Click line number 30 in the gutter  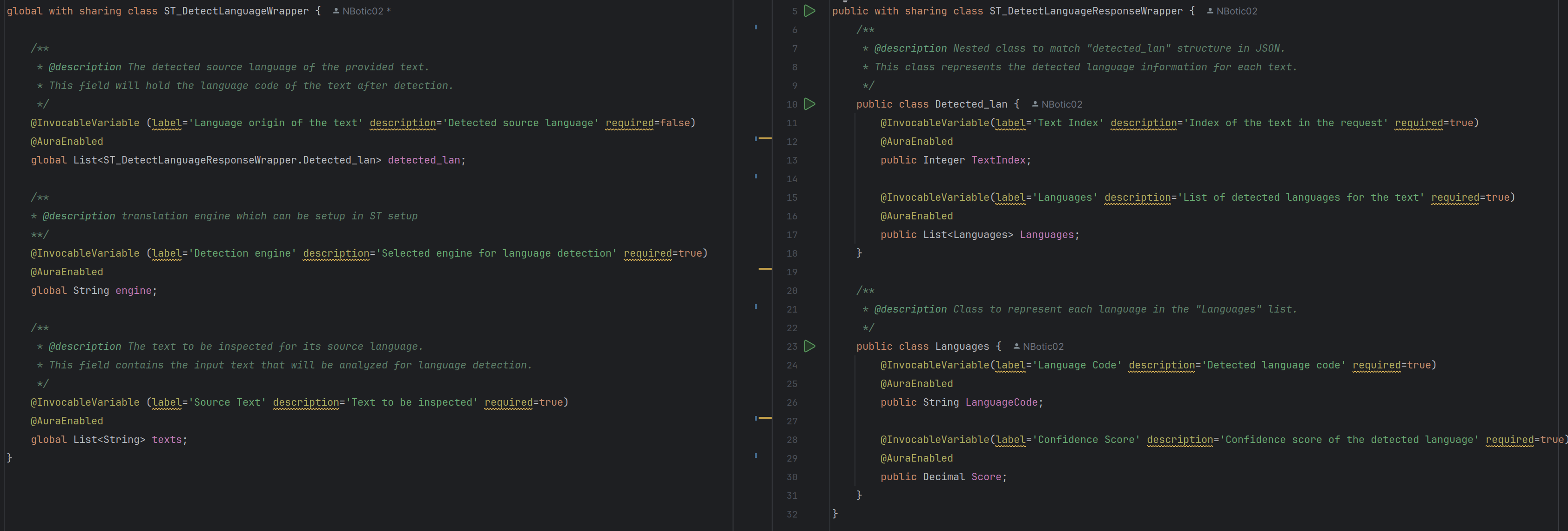(x=791, y=477)
